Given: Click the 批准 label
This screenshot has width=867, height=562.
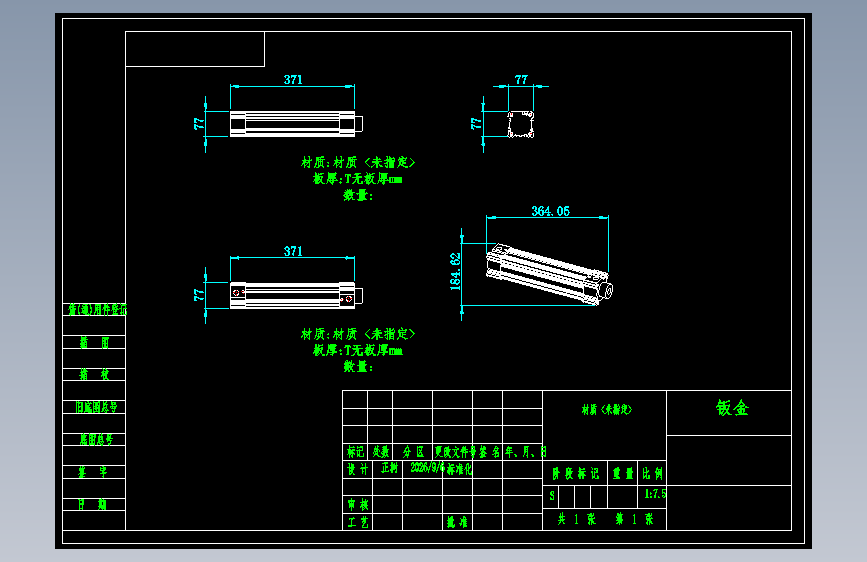Looking at the screenshot, I should pyautogui.click(x=457, y=522).
